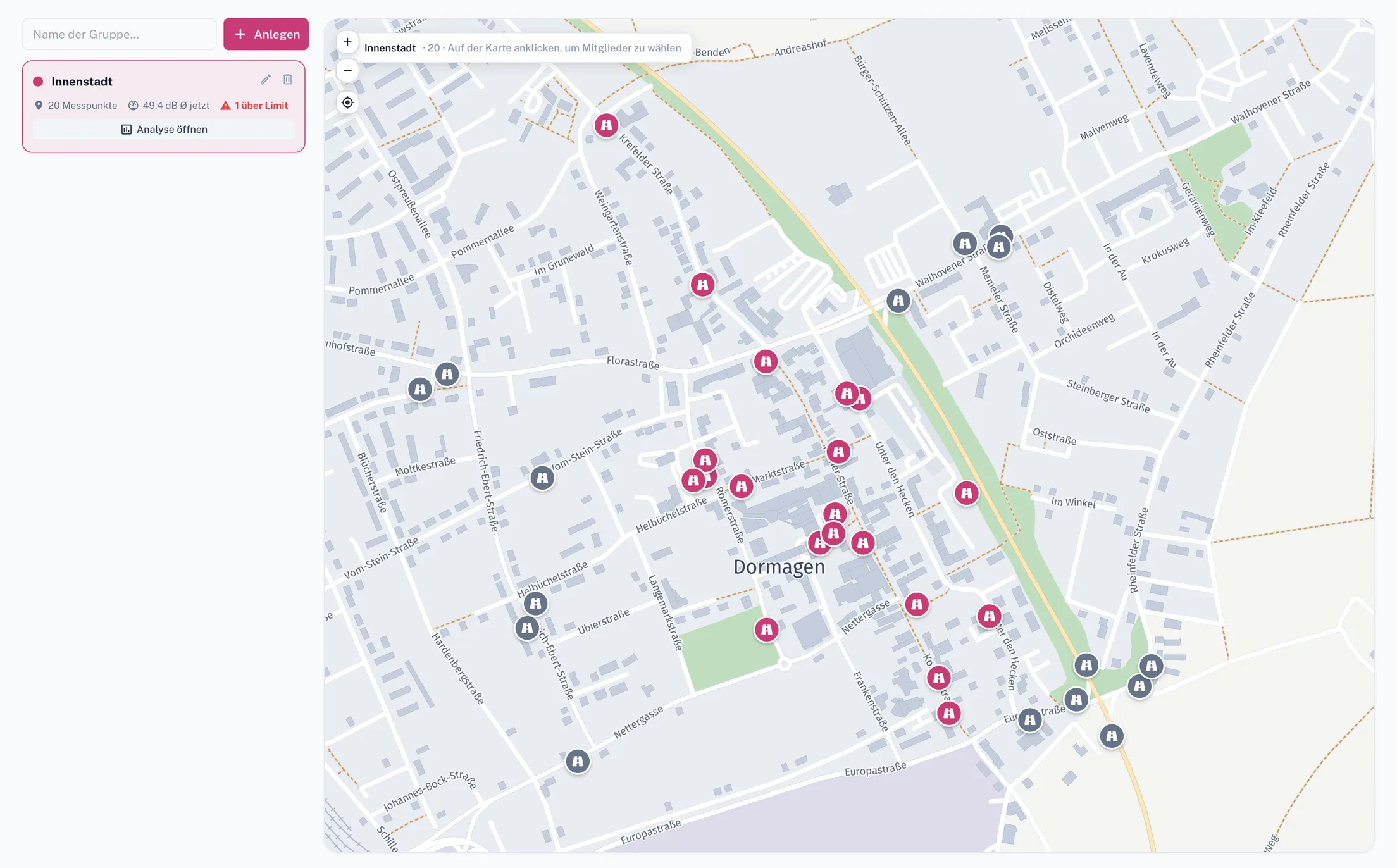Select the pink marker at Florastraße east end
This screenshot has height=868, width=1397.
click(x=766, y=361)
